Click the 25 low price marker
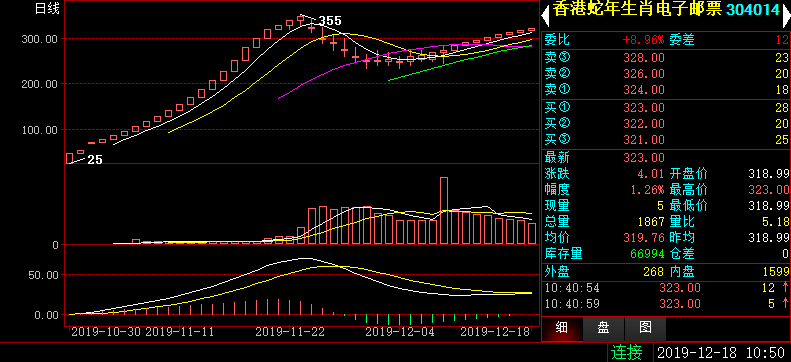791x362 pixels. [95, 160]
